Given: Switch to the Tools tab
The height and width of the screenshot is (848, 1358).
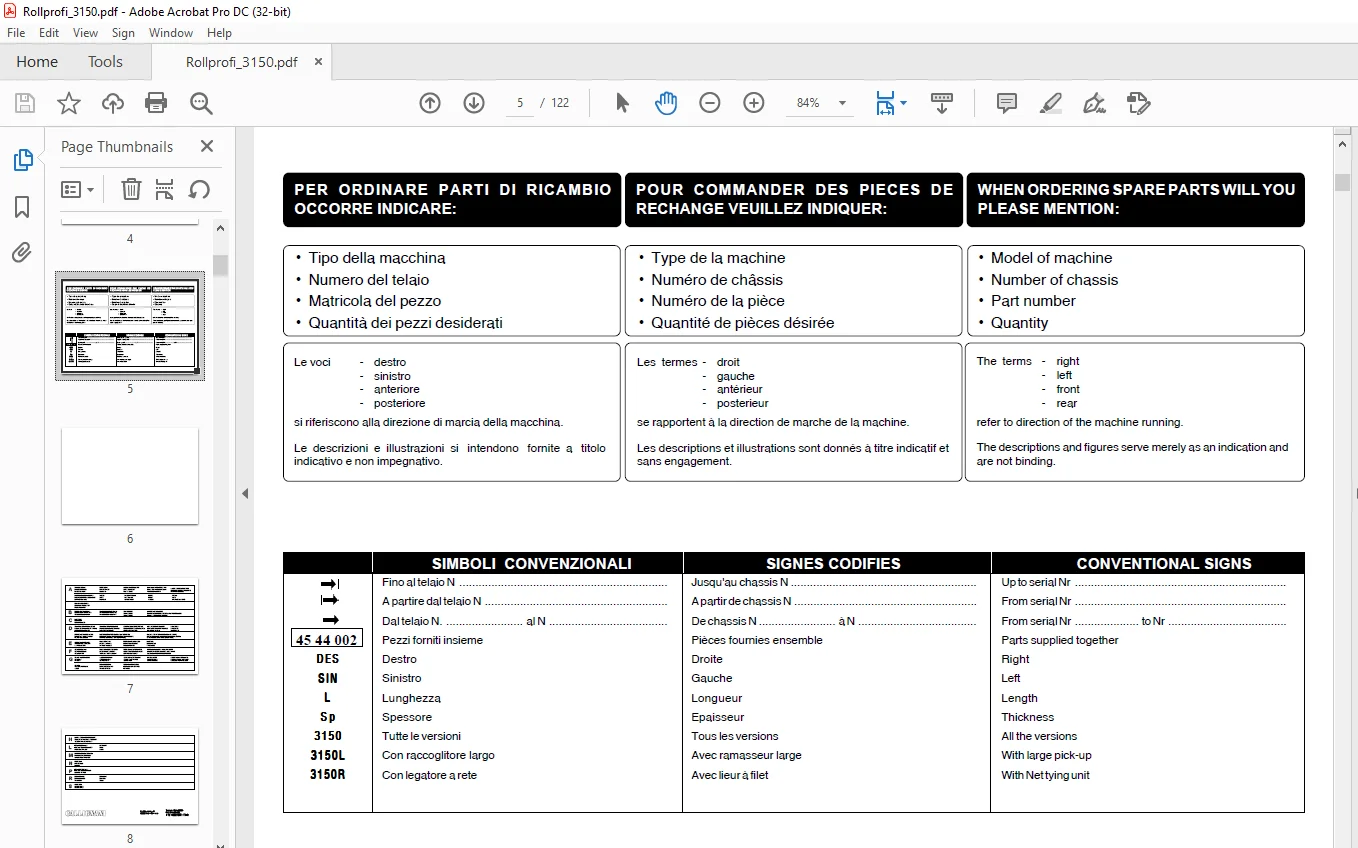Looking at the screenshot, I should [x=105, y=62].
